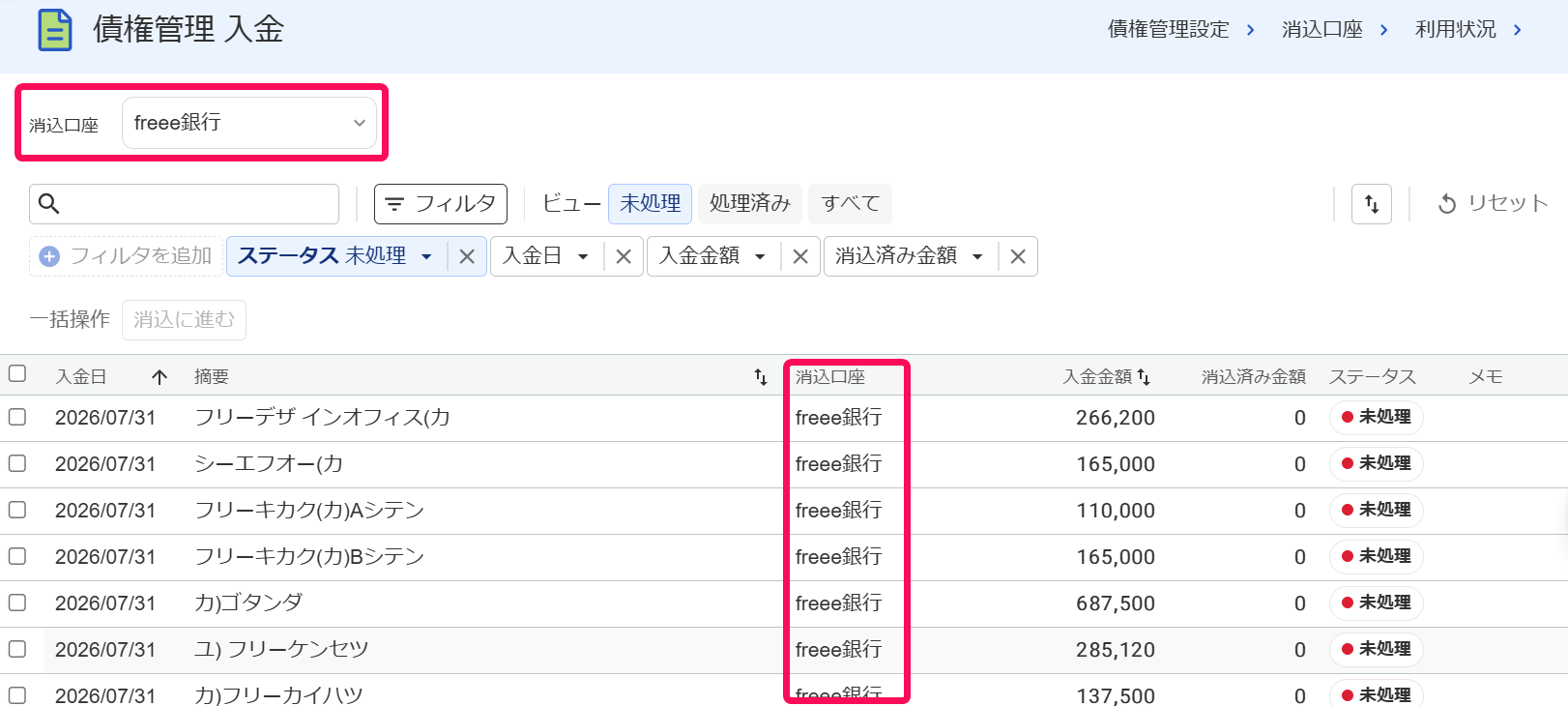1568x706 pixels.
Task: Click the amount 687,500
Action: [1116, 603]
